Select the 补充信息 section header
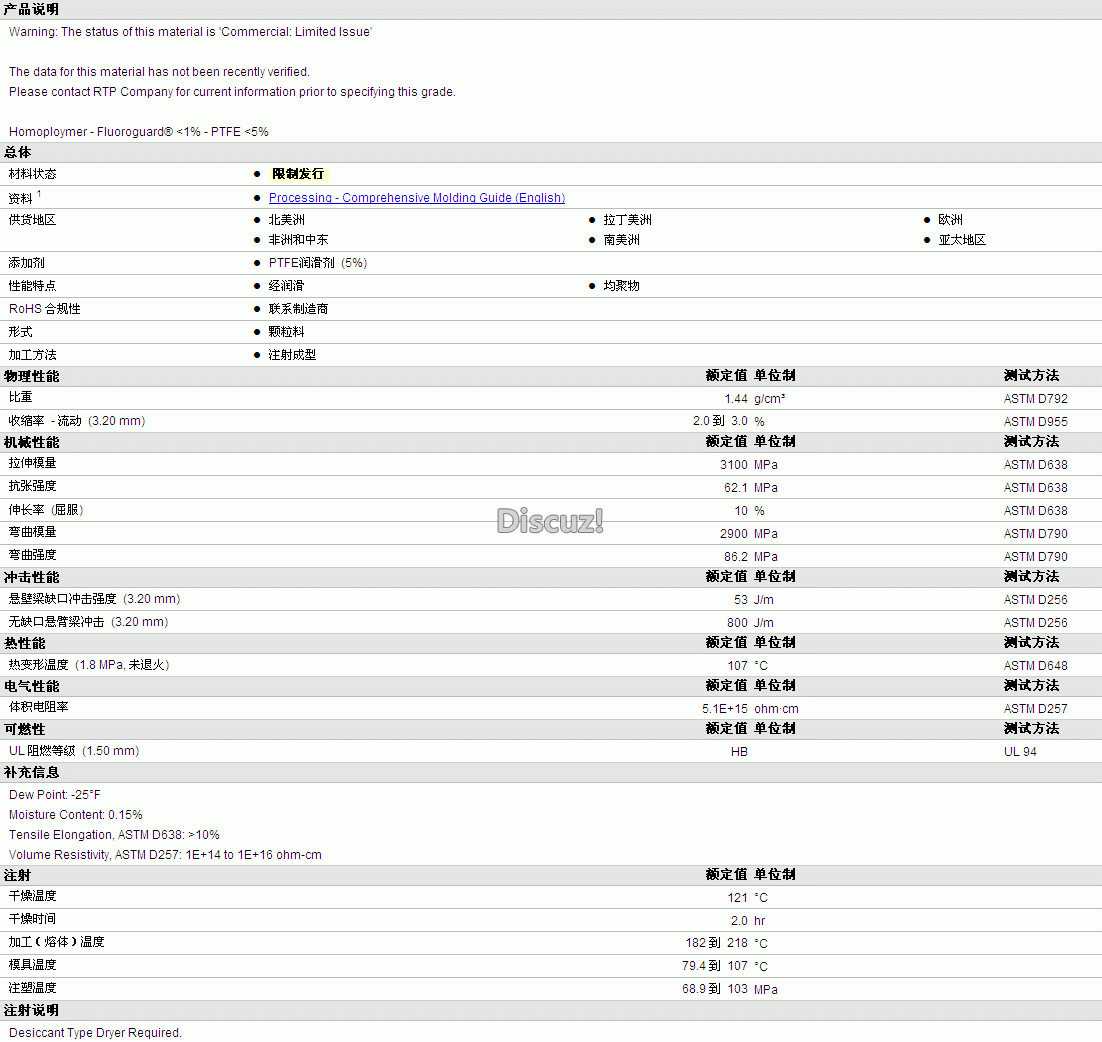The width and height of the screenshot is (1102, 1042). point(31,773)
